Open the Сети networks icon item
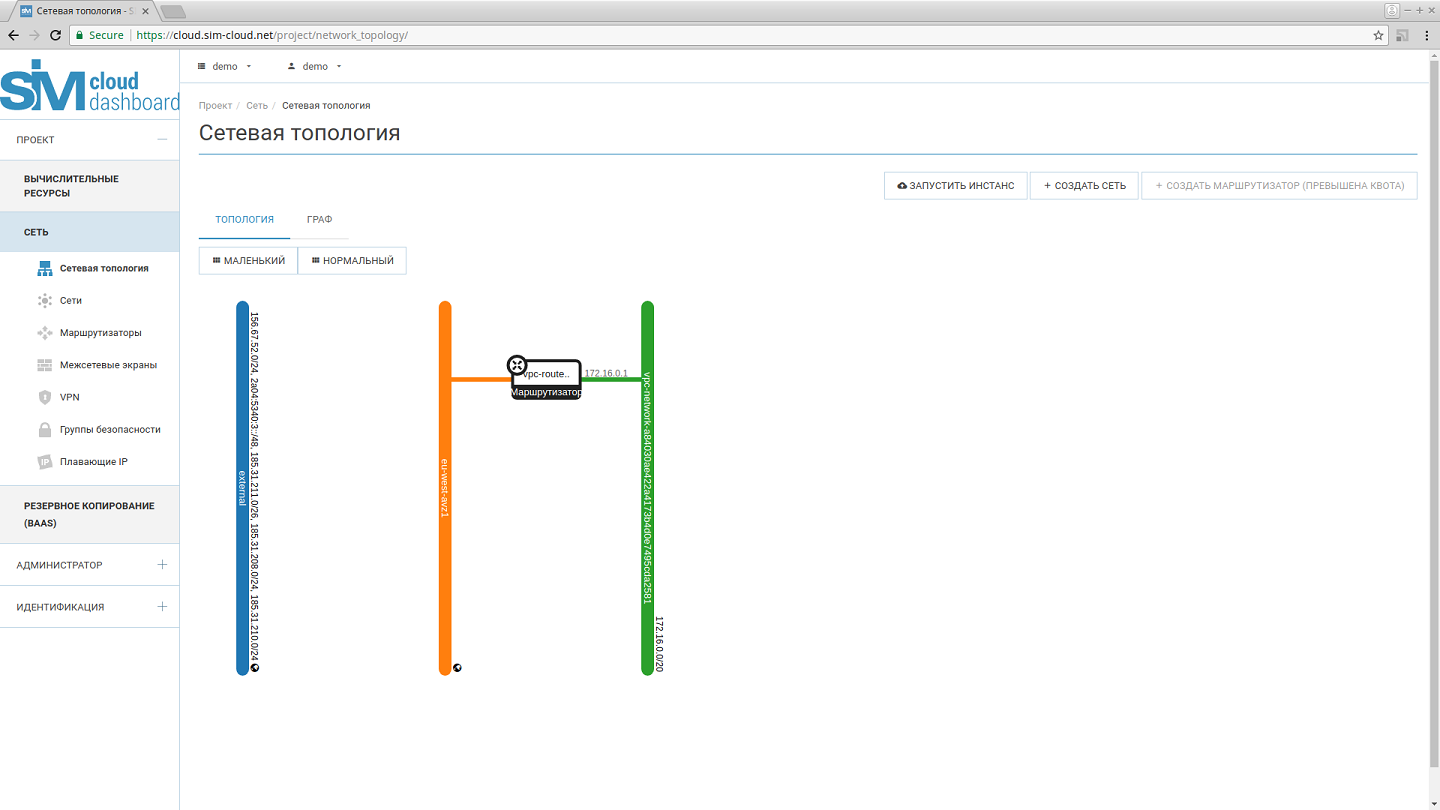The image size is (1440, 810). pyautogui.click(x=44, y=300)
